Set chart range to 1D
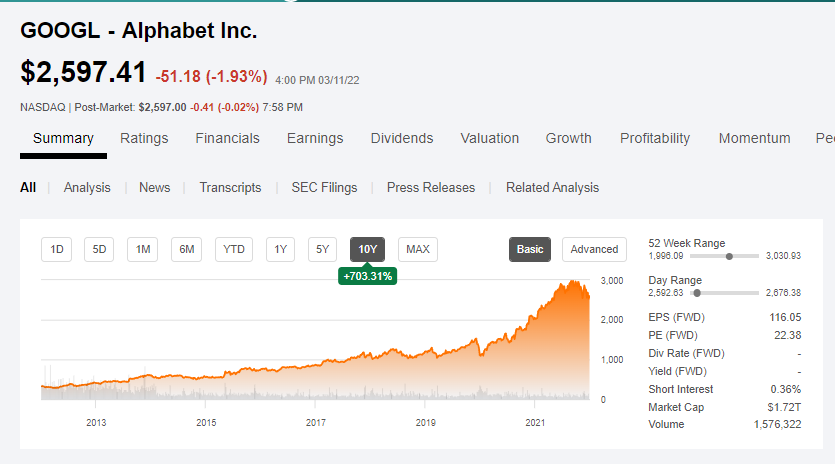The image size is (835, 464). point(56,249)
